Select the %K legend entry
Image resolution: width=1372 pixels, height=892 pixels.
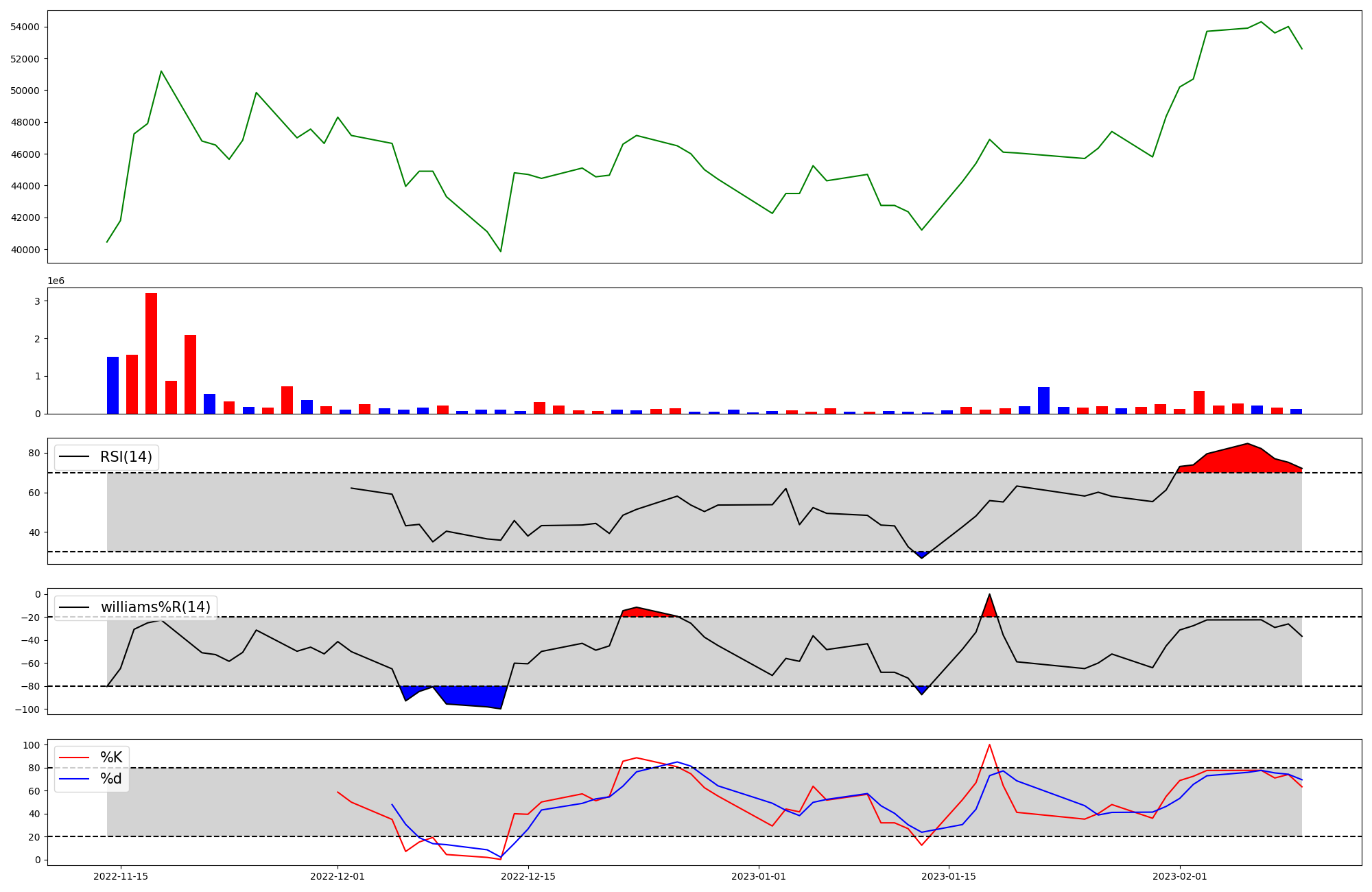click(x=110, y=758)
